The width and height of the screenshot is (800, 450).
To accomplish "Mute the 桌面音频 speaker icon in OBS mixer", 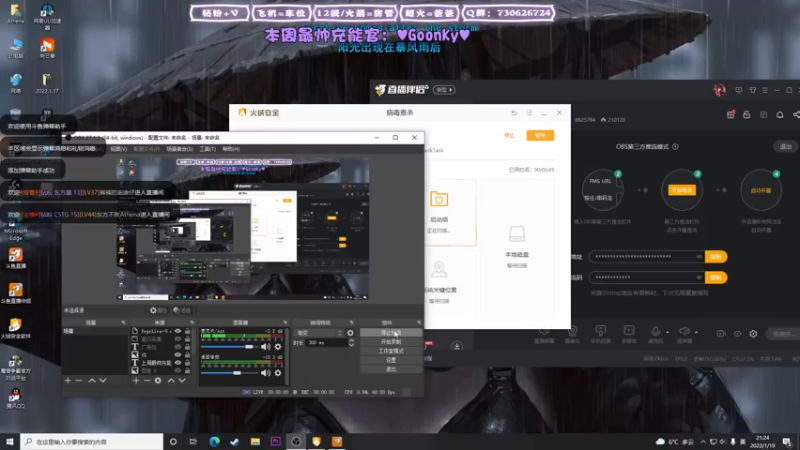I will pyautogui.click(x=266, y=373).
